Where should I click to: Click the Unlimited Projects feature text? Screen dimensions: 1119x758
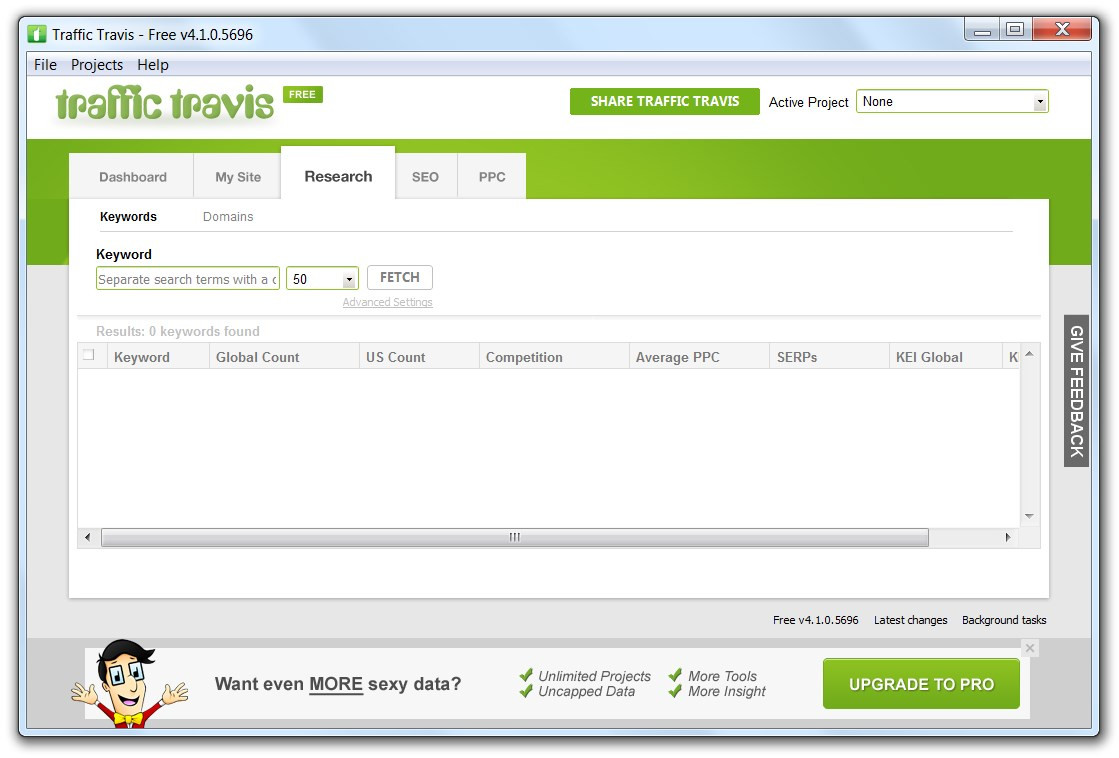coord(594,675)
